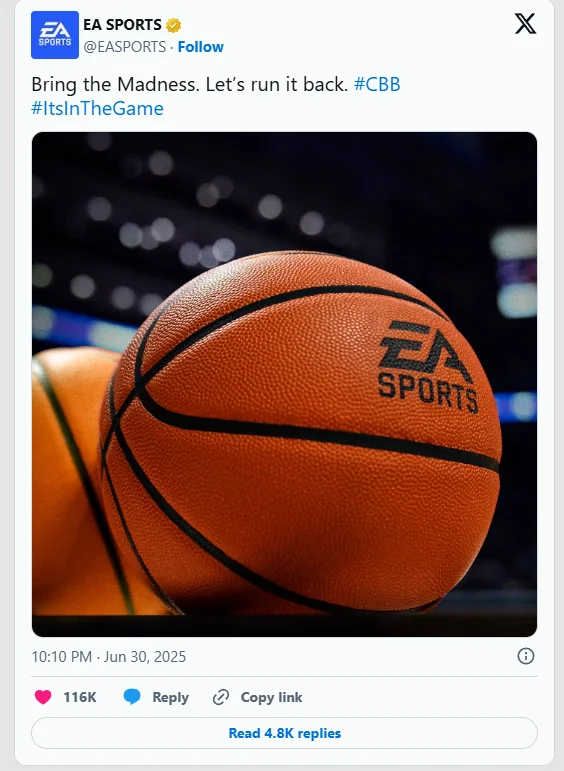Viewport: 564px width, 771px height.
Task: Open the tweet info icon
Action: [526, 656]
